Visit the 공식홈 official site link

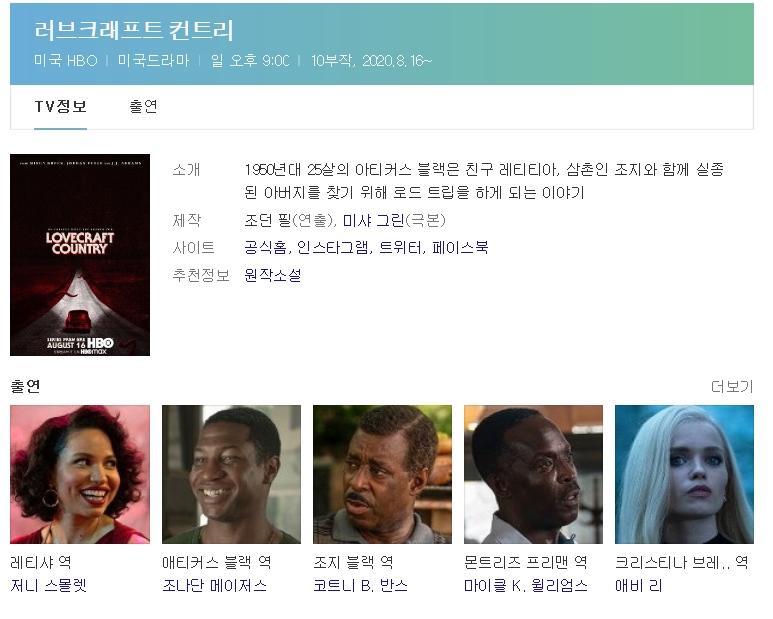coord(266,248)
